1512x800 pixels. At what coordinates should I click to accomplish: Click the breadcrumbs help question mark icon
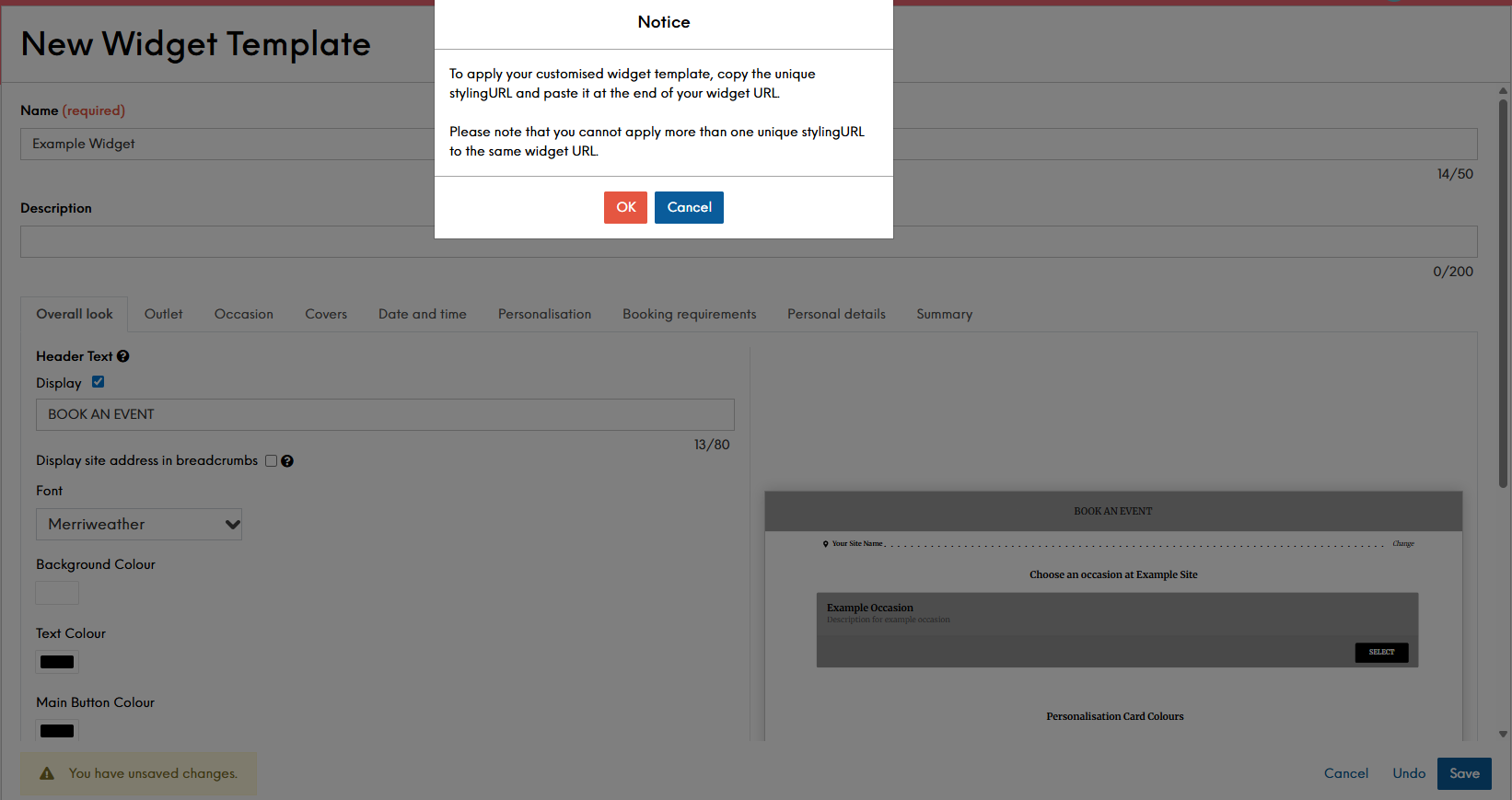click(287, 461)
